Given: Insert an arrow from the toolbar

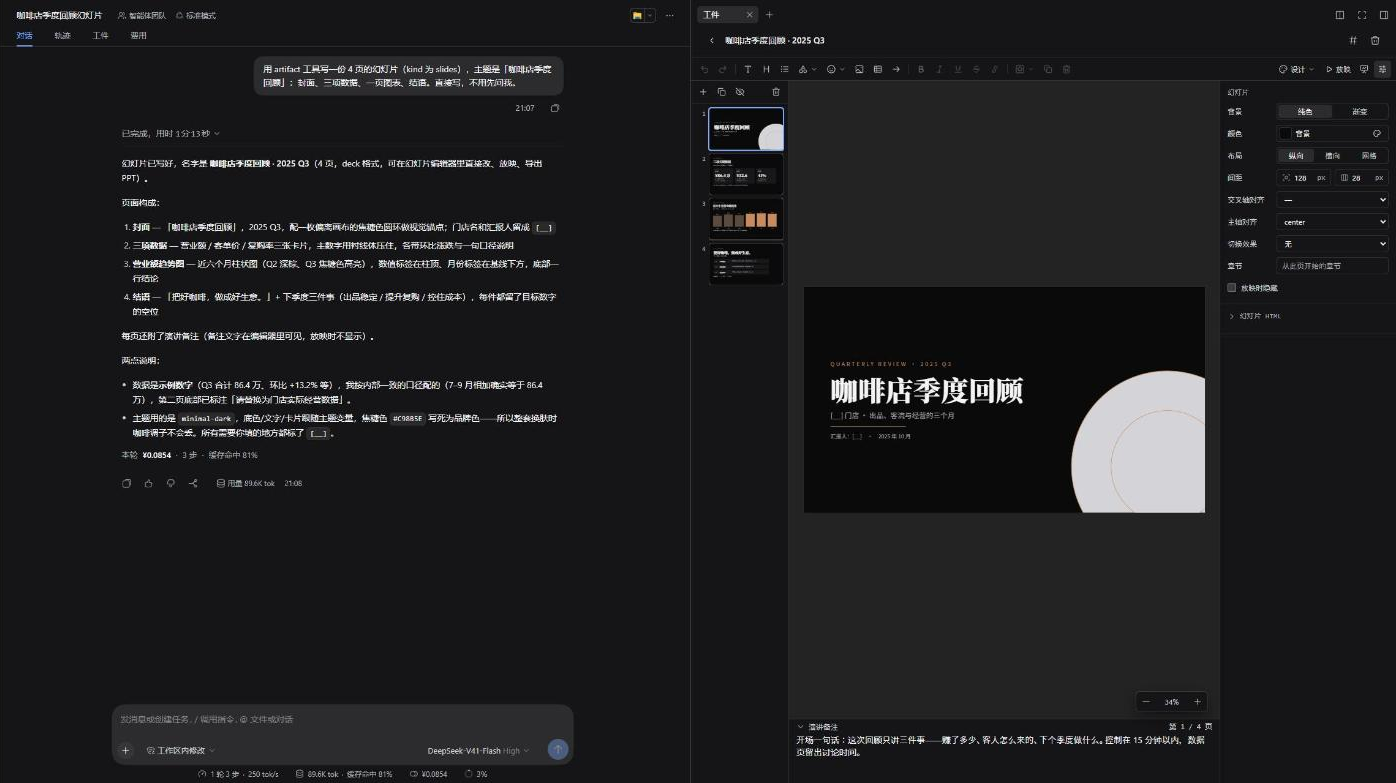Looking at the screenshot, I should pyautogui.click(x=896, y=69).
